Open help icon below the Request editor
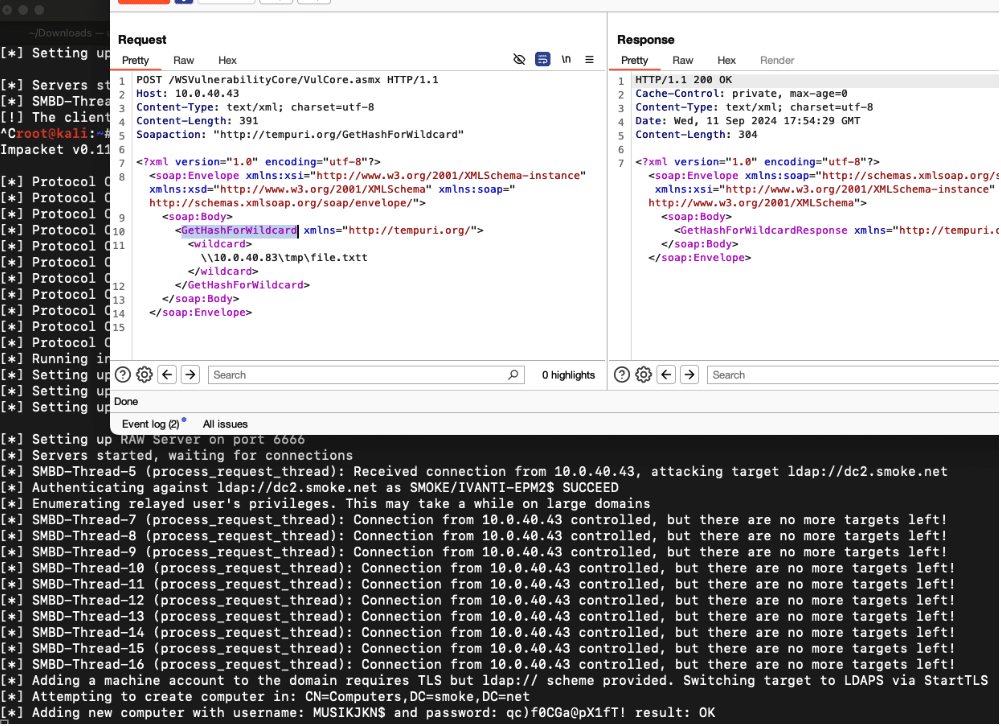 (123, 375)
